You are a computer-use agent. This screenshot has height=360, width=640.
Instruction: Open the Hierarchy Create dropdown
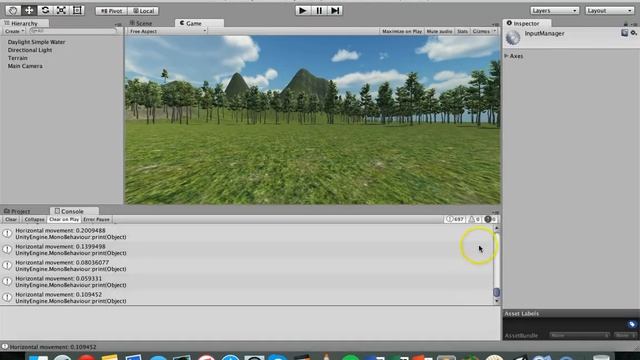[14, 31]
